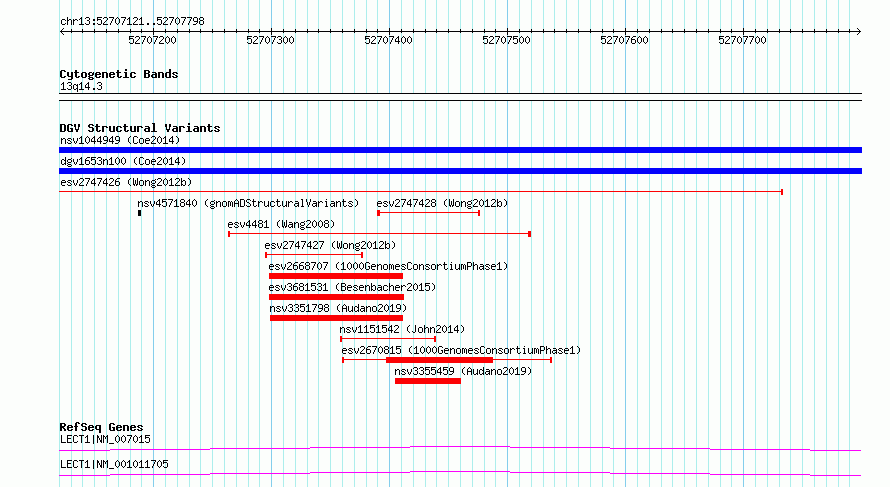This screenshot has width=890, height=487.
Task: Select the esv2747426 (Wong2012b) red variant line
Action: click(x=421, y=192)
